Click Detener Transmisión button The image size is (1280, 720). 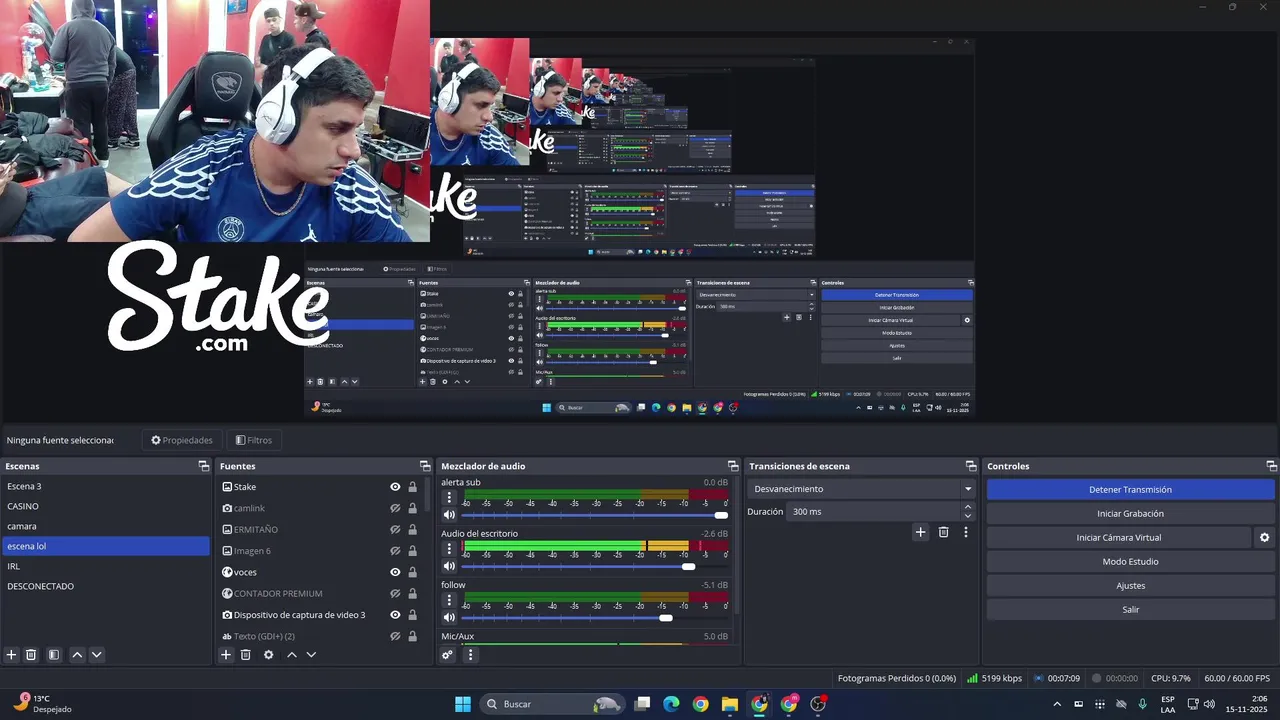tap(1130, 490)
